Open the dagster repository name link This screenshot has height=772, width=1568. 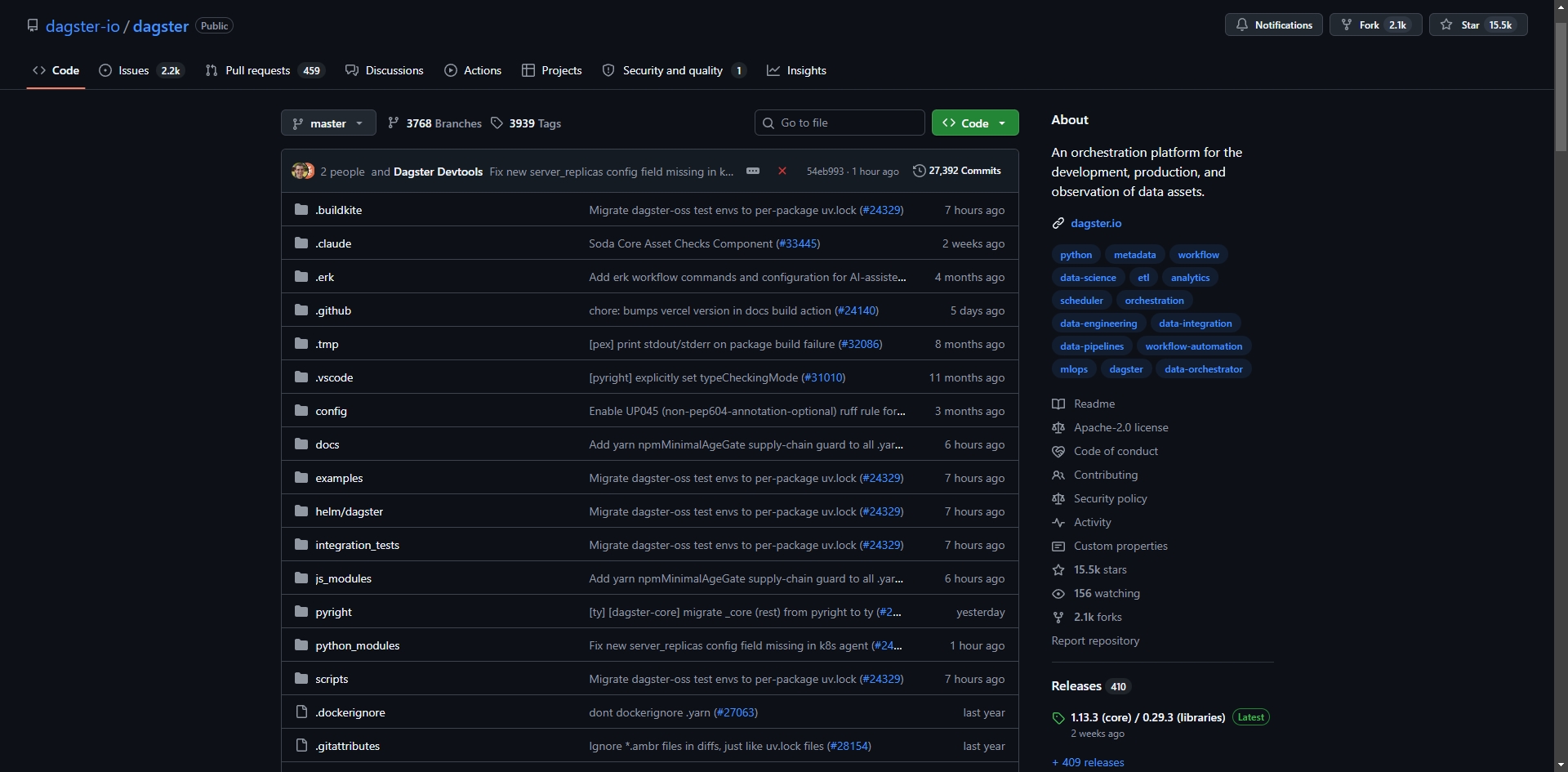click(x=161, y=26)
